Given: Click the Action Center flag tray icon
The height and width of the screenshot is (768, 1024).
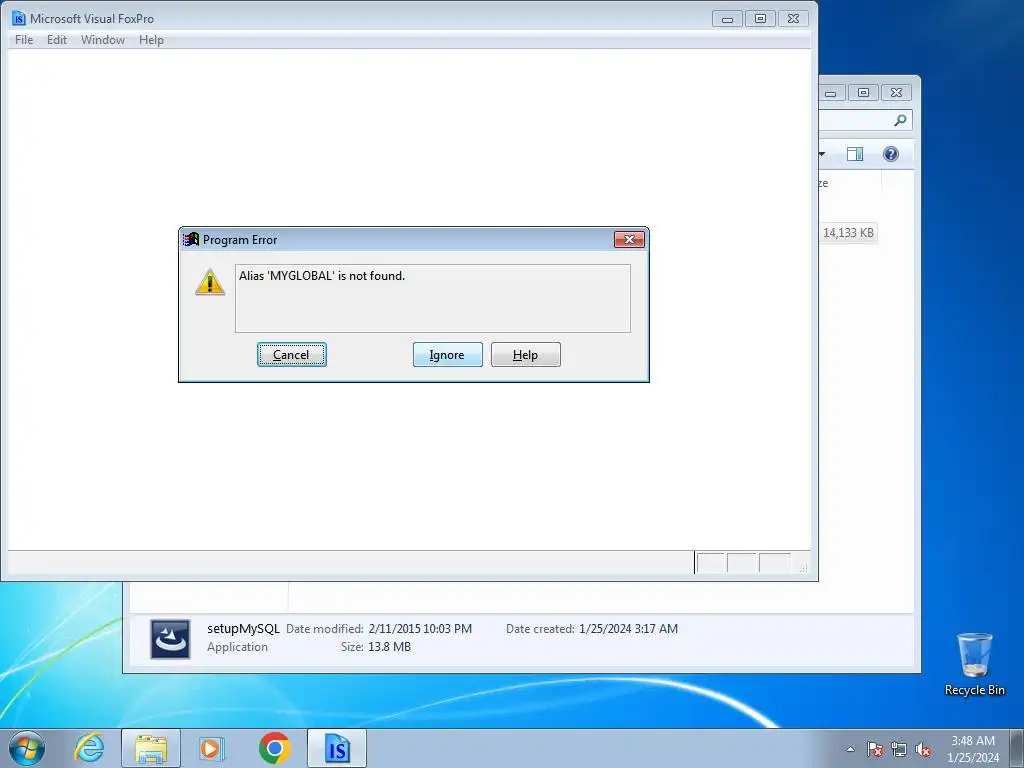Looking at the screenshot, I should pos(875,749).
